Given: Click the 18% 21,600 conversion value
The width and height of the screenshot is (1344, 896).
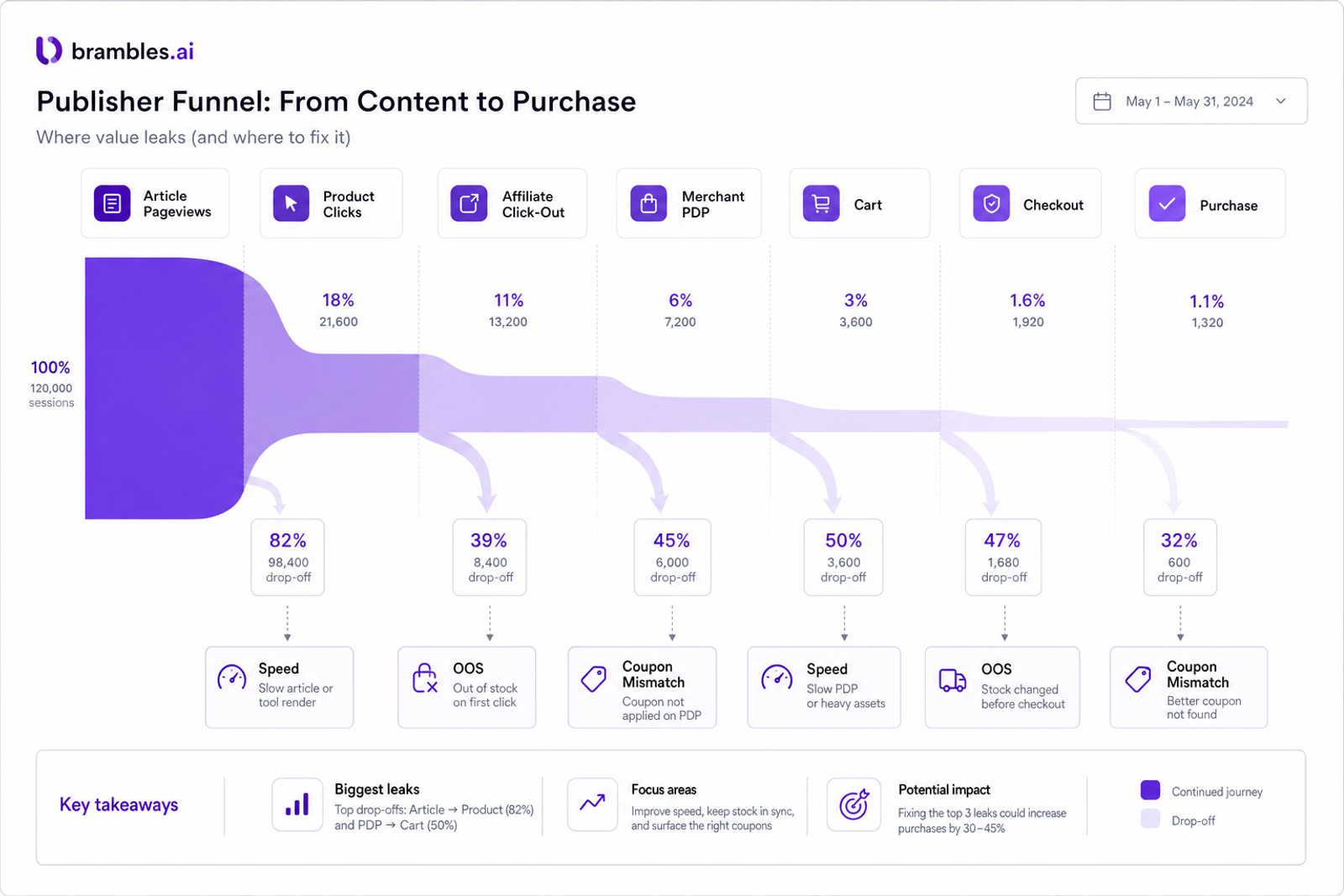Looking at the screenshot, I should pyautogui.click(x=339, y=310).
